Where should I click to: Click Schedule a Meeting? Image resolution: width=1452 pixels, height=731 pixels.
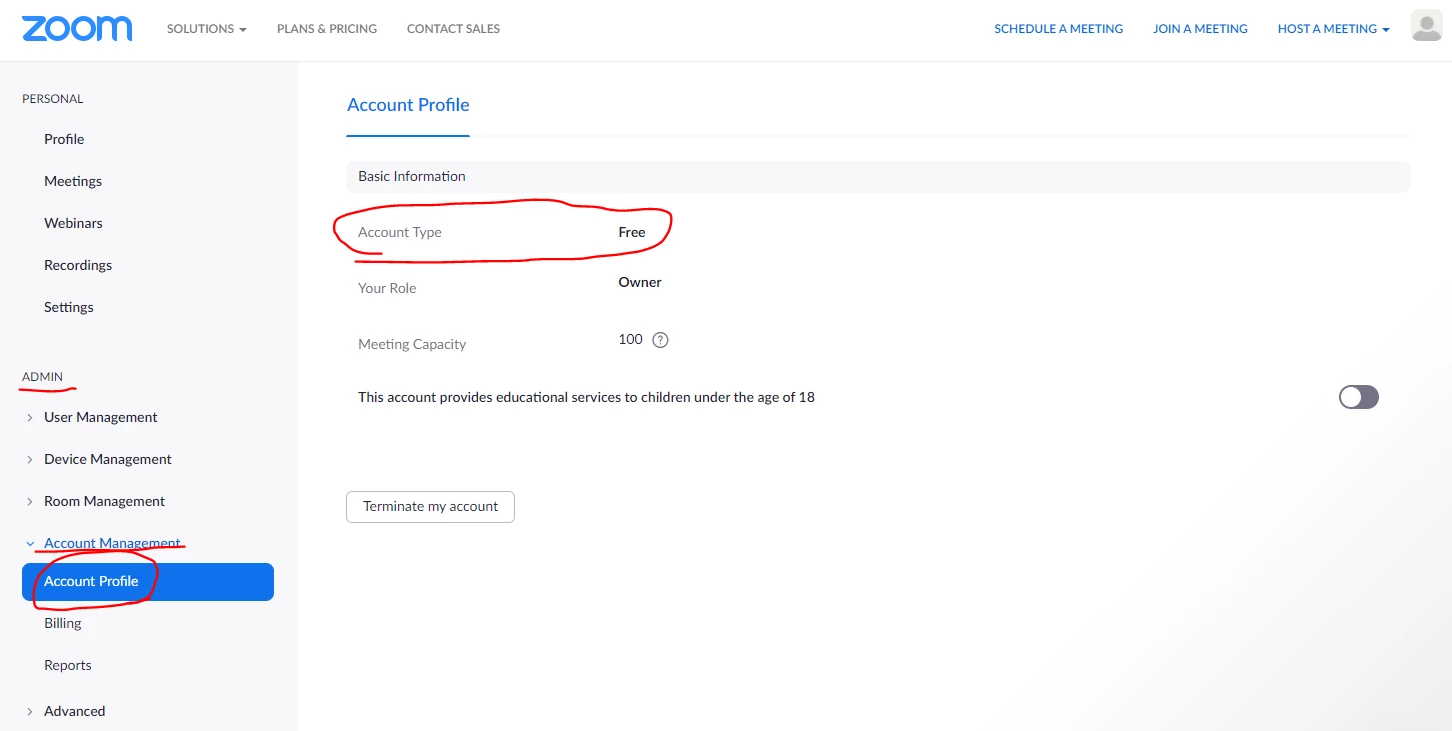pos(1058,29)
